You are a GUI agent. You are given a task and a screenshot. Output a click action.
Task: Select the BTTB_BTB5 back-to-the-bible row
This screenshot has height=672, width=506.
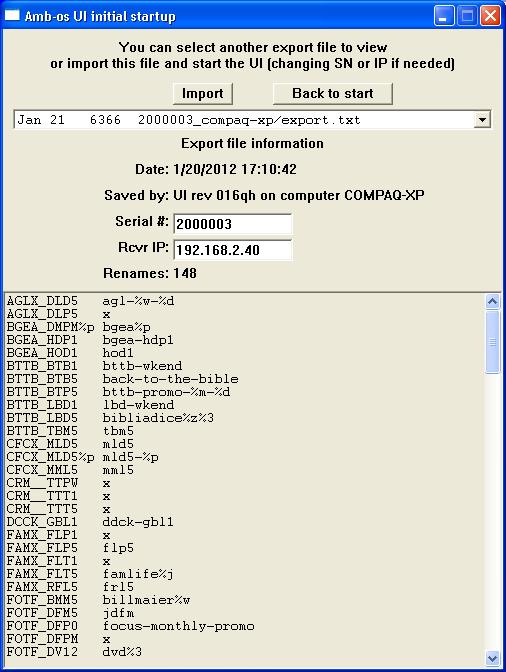click(244, 379)
